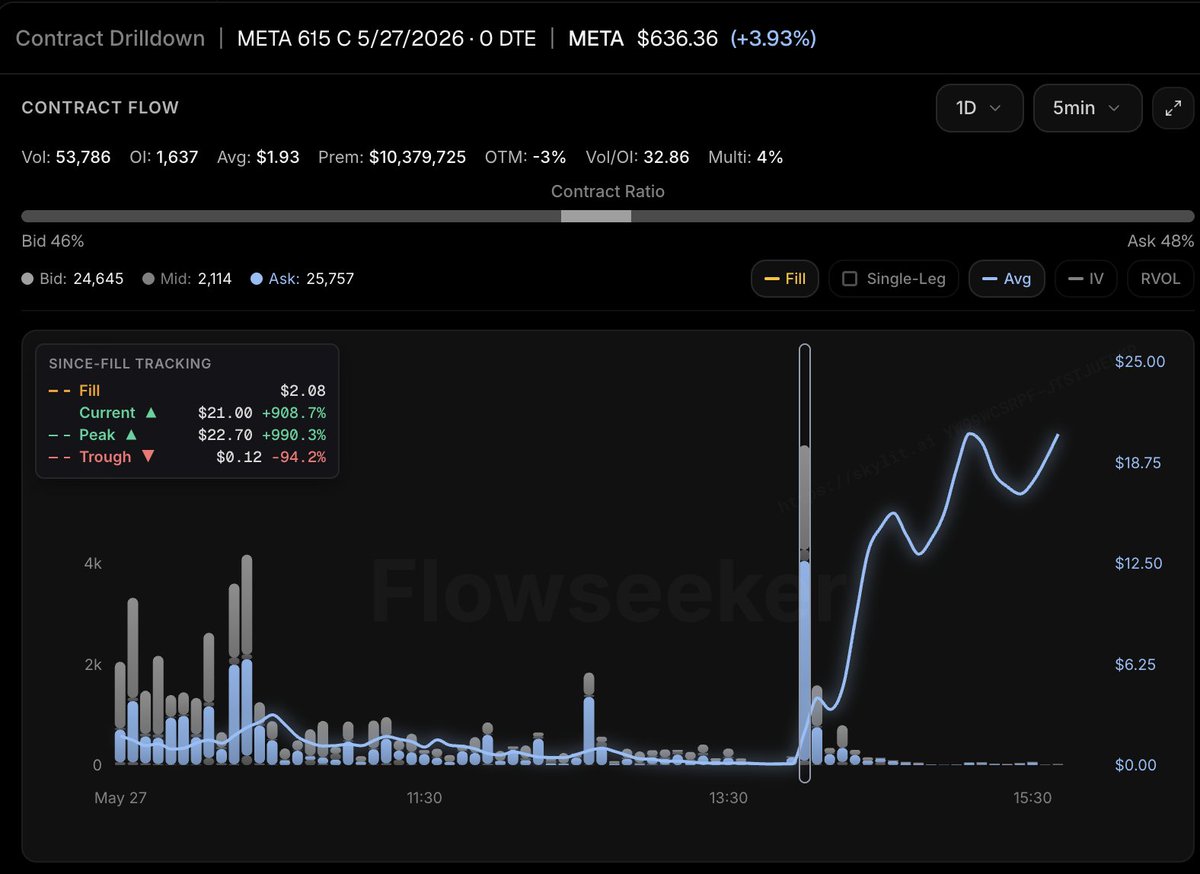Click the Ask: 25,757 legend entry
Viewport: 1200px width, 874px height.
(302, 279)
